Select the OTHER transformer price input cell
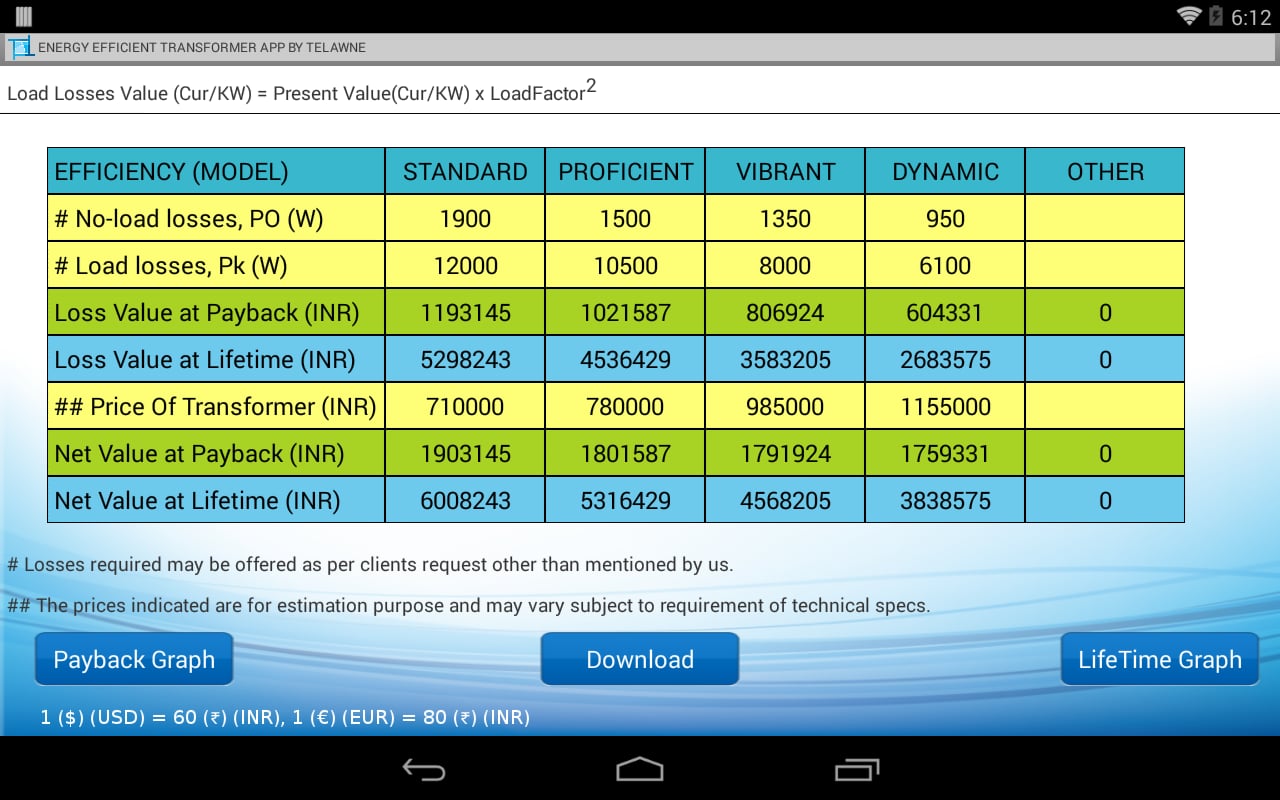Image resolution: width=1280 pixels, height=800 pixels. pyautogui.click(x=1105, y=406)
